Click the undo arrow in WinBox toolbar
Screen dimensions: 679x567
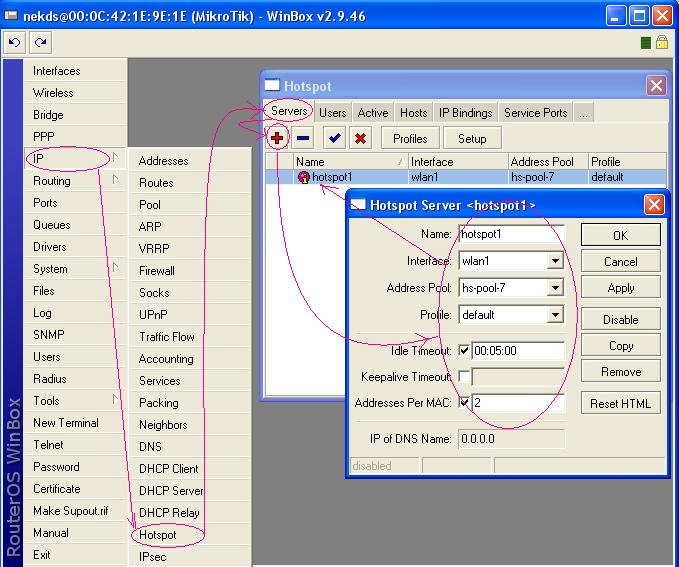(14, 42)
